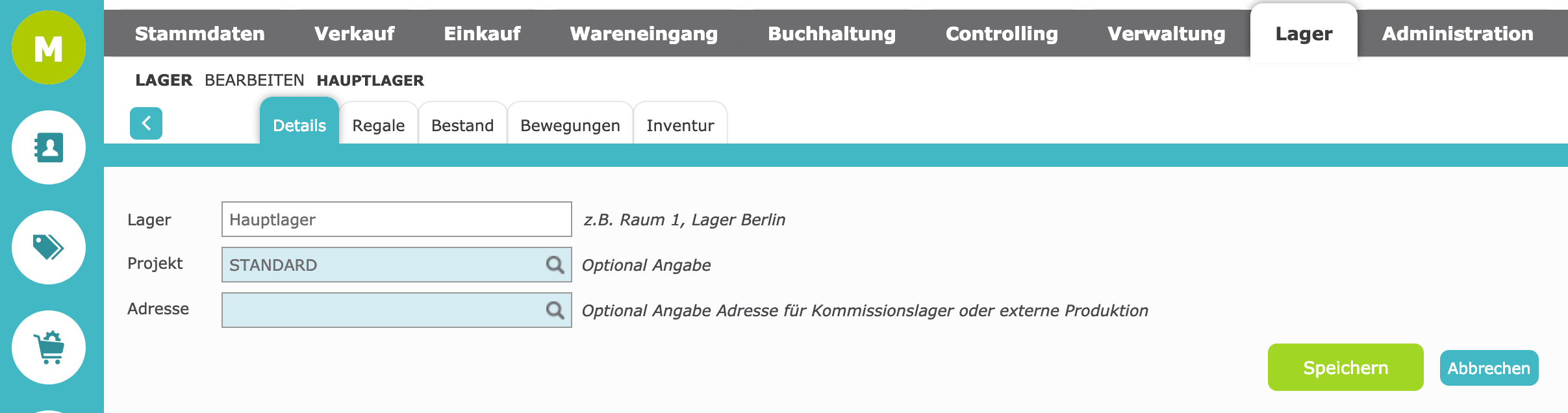Switch to the Bestand tab
The width and height of the screenshot is (1568, 413).
pos(462,125)
